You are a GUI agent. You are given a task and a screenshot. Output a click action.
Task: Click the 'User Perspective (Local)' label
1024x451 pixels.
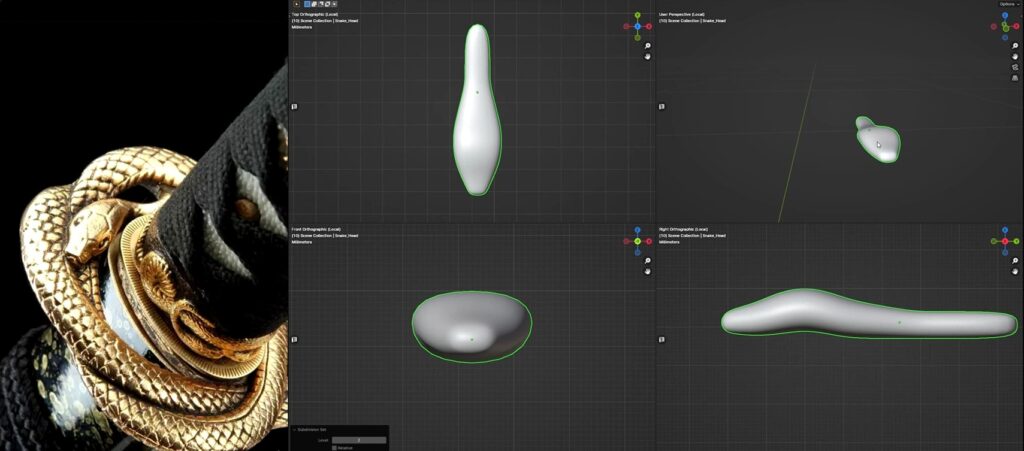(682, 14)
